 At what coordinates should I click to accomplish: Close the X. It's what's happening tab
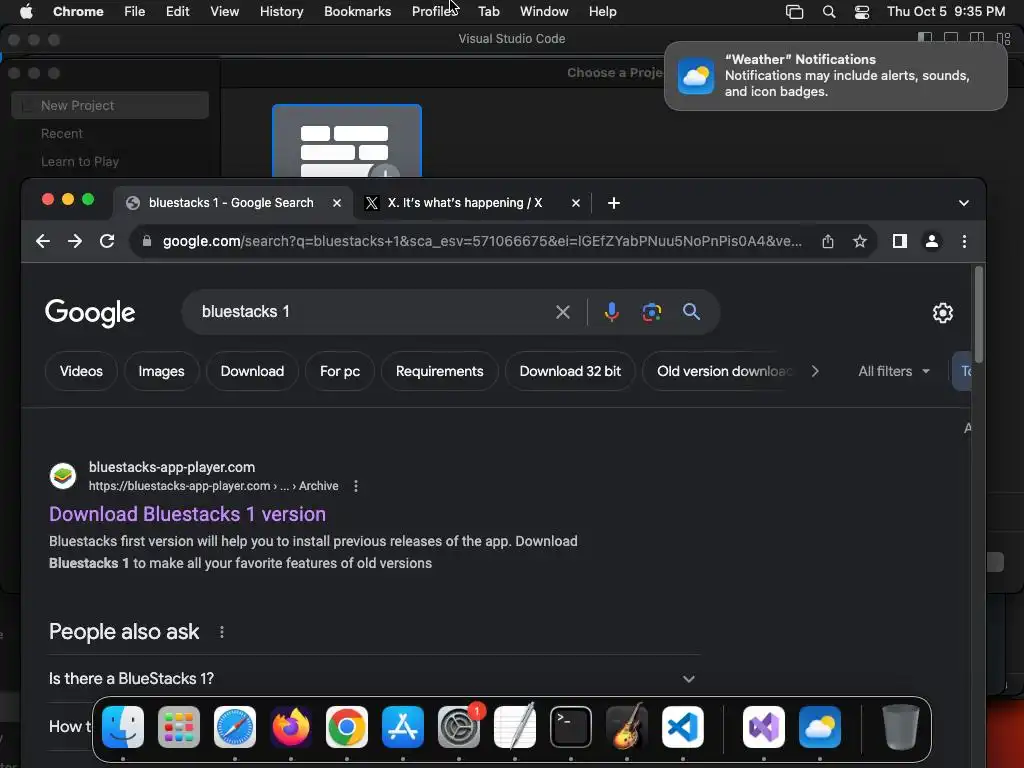pyautogui.click(x=575, y=203)
